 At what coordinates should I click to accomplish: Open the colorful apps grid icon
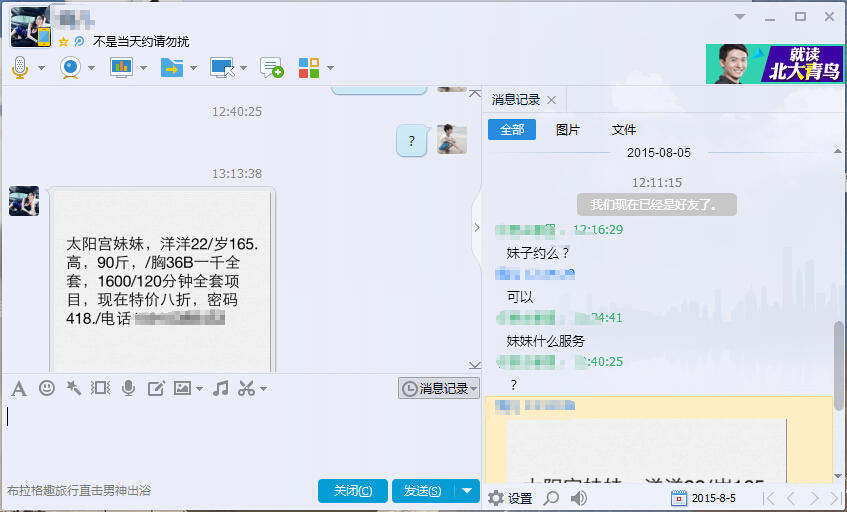pyautogui.click(x=309, y=68)
